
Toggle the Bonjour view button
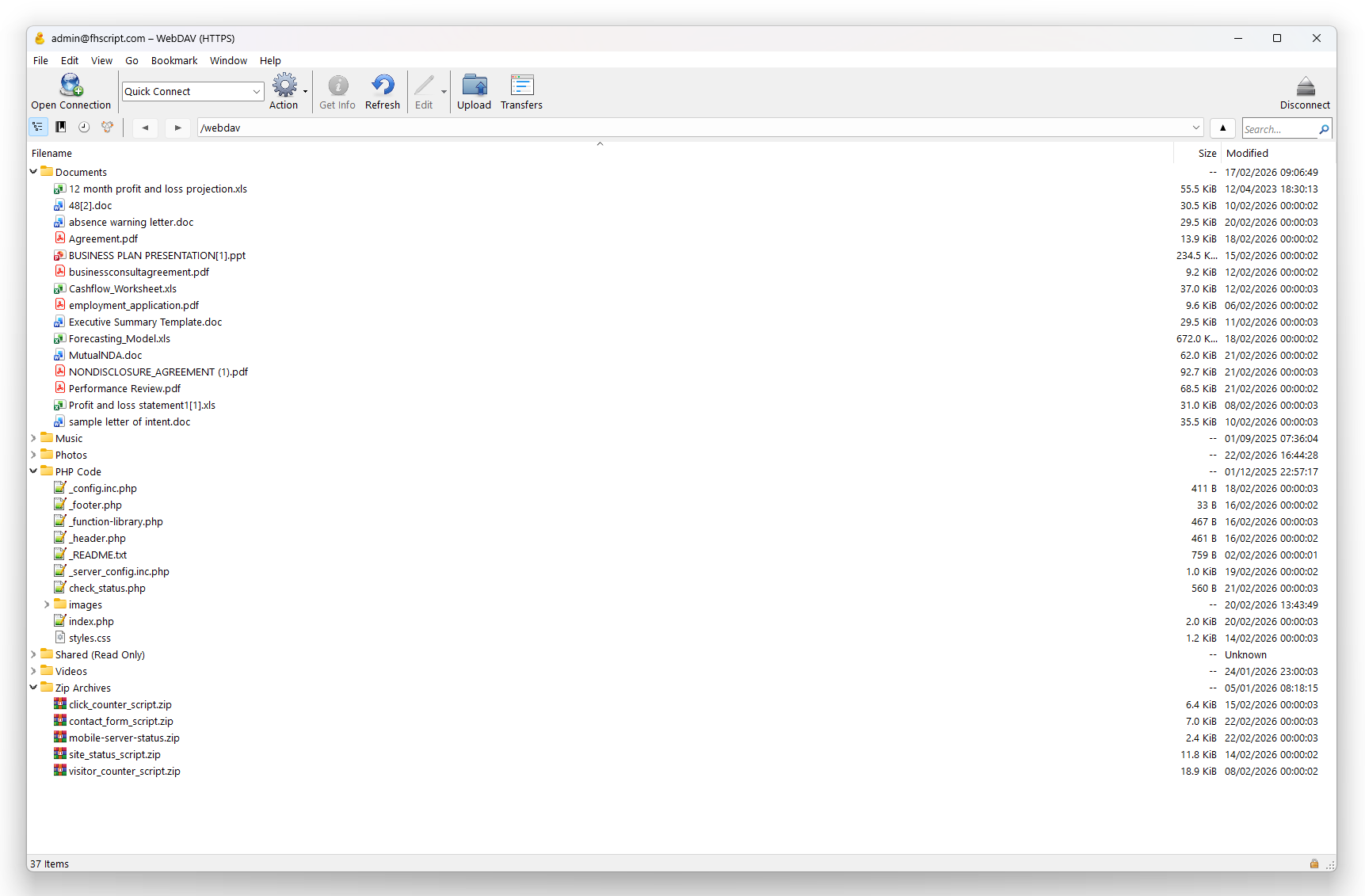point(107,128)
